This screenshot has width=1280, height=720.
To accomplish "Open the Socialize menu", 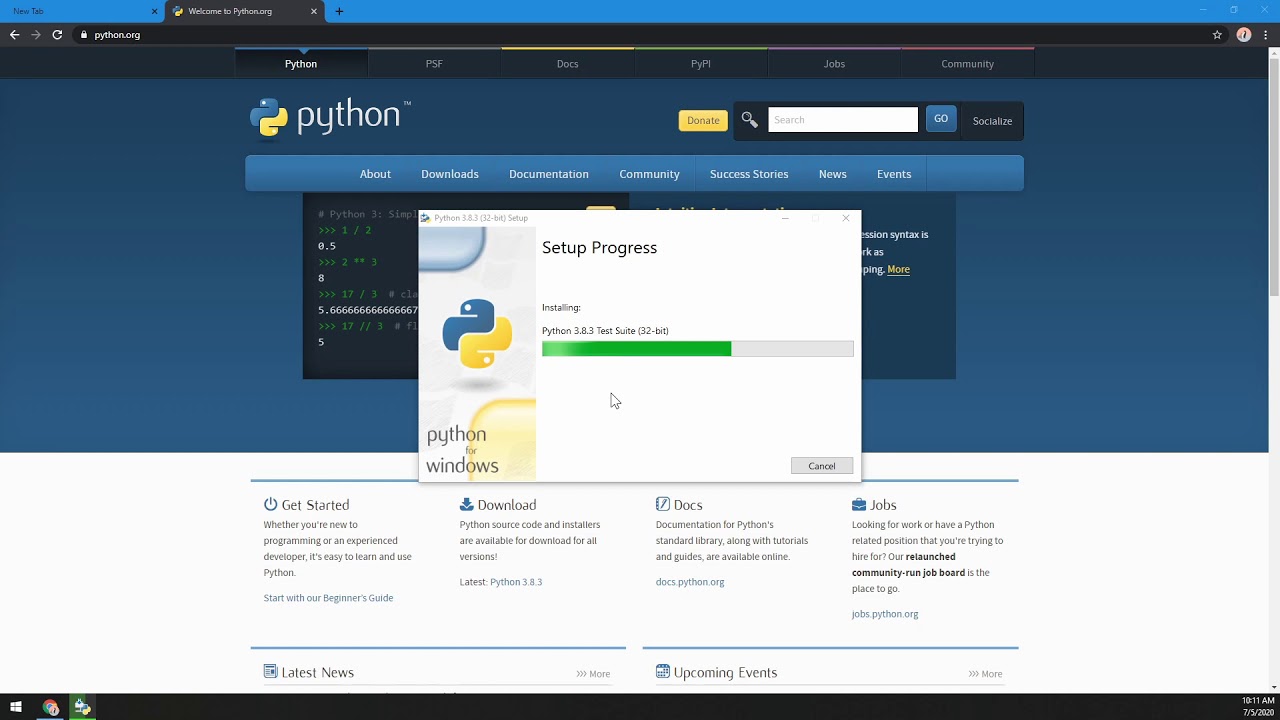I will tap(992, 121).
